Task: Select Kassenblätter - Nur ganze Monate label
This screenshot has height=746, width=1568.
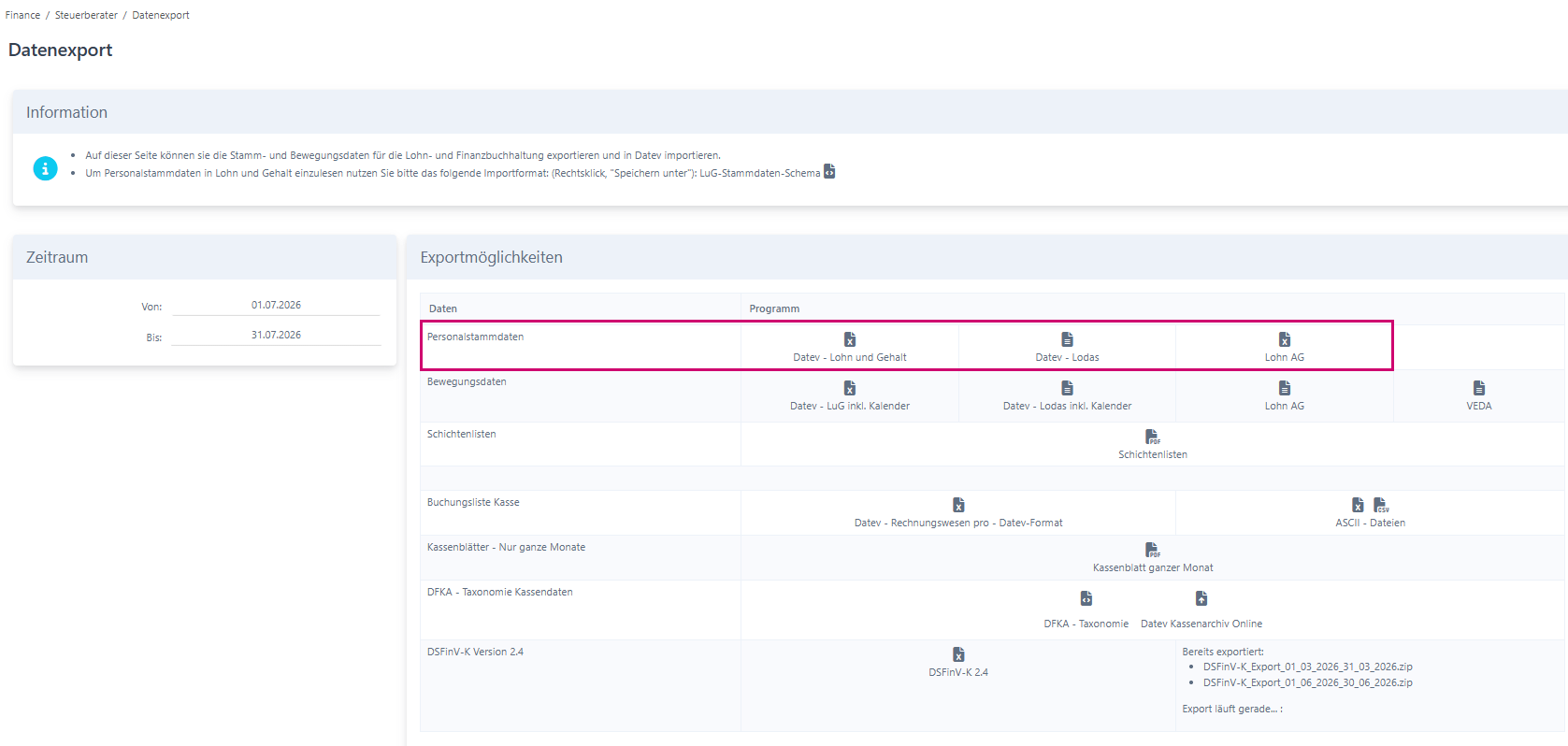Action: [x=506, y=547]
